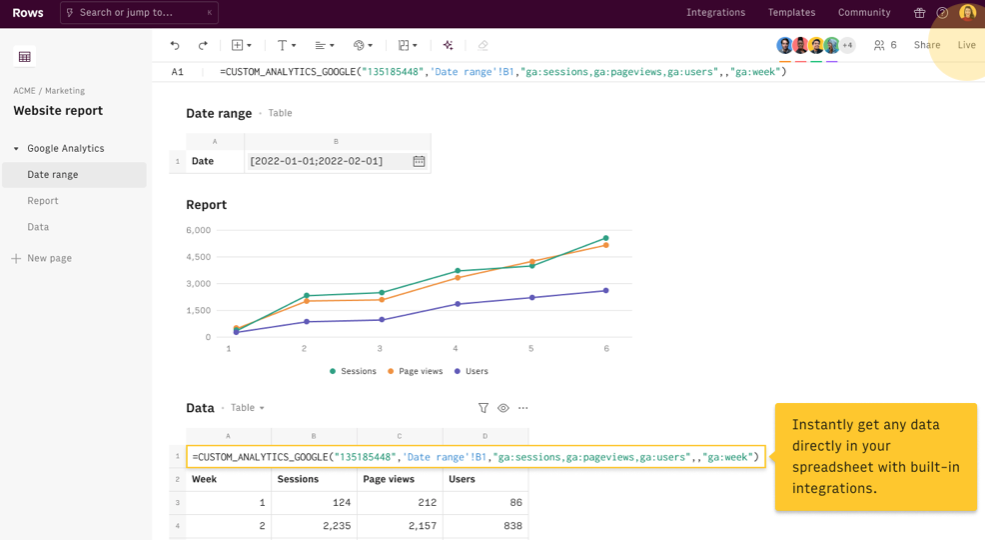
Task: Click the A1 cell reference box
Action: click(x=178, y=72)
